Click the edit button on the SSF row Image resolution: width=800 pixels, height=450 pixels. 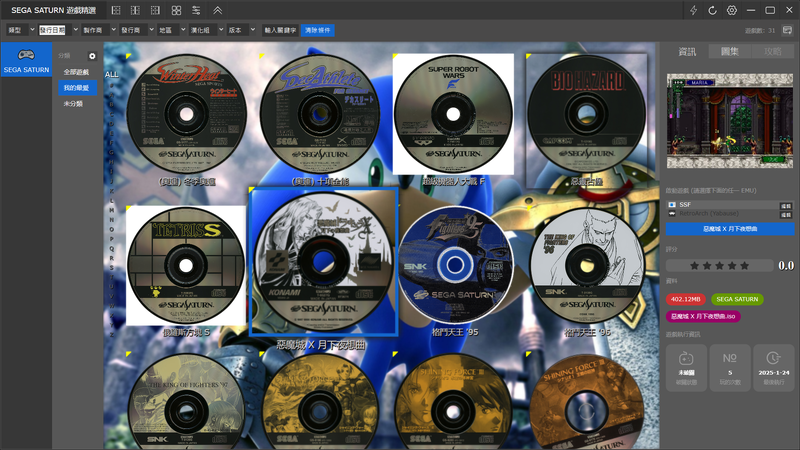786,206
